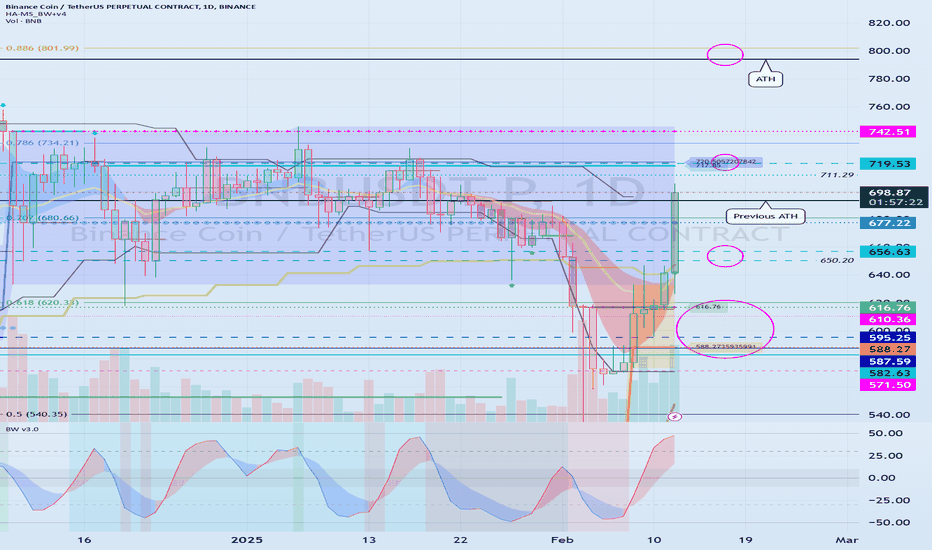Click the navy 587.59 price label
932x550 pixels.
pyautogui.click(x=888, y=362)
